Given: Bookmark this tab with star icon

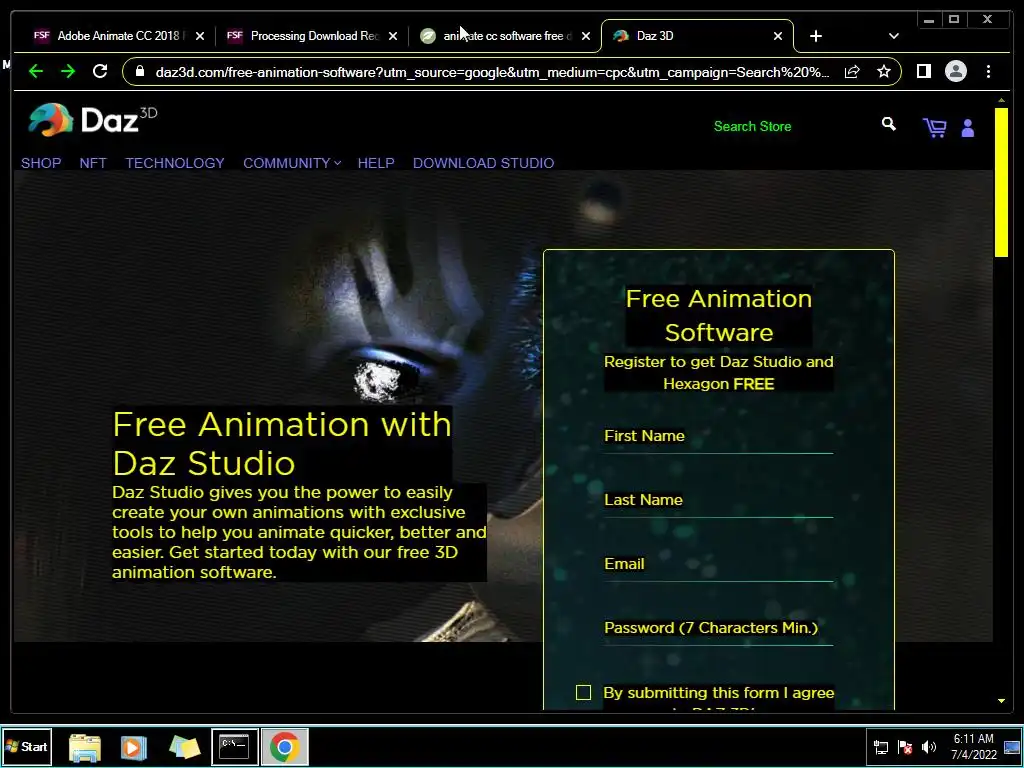Looking at the screenshot, I should point(884,71).
